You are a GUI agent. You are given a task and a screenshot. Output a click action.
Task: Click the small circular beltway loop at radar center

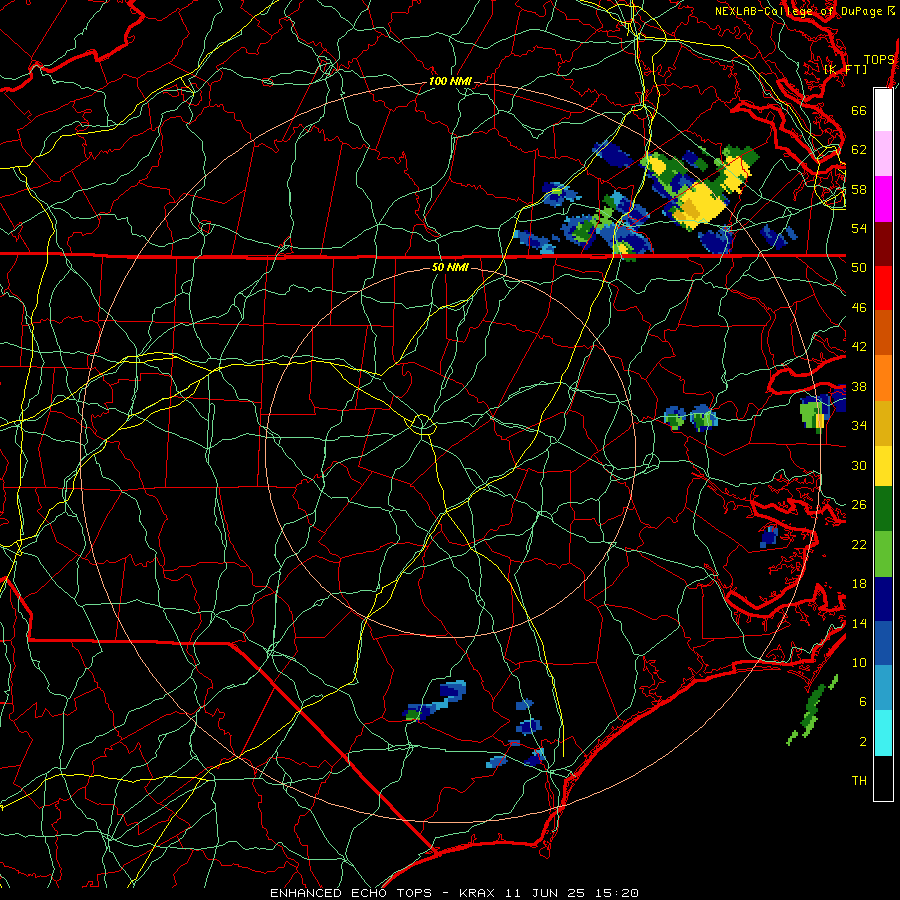422,424
